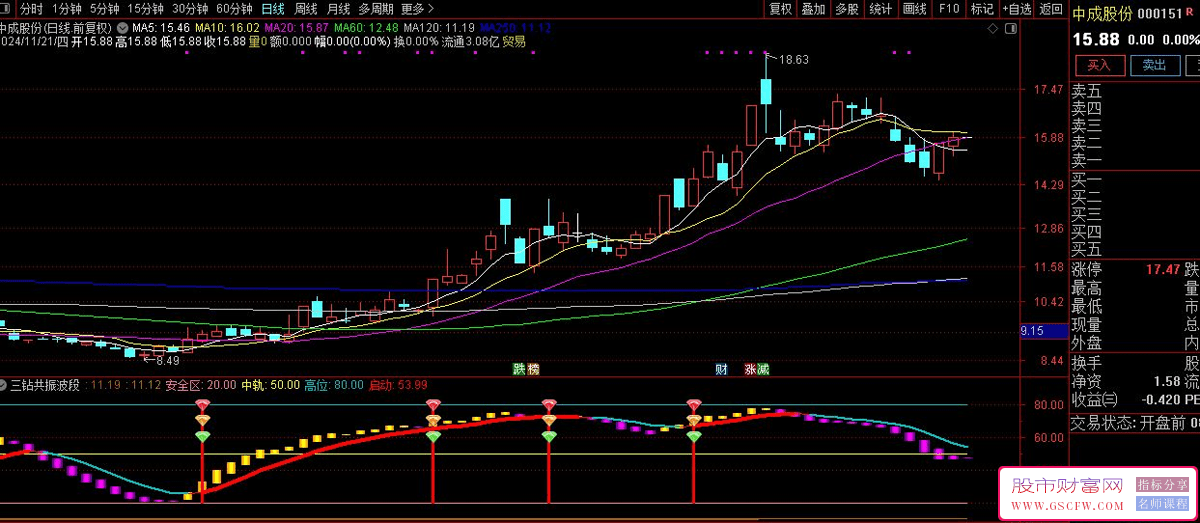Click the 叠加 overlay button

(x=813, y=9)
